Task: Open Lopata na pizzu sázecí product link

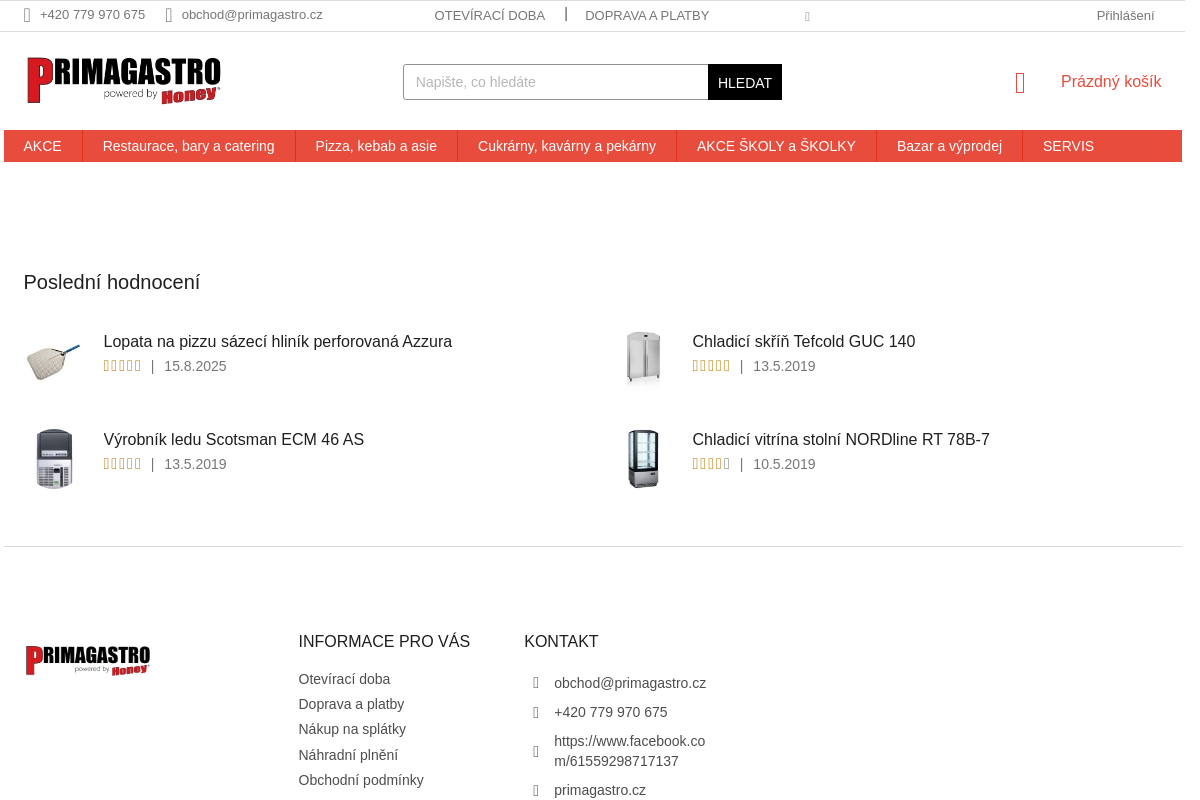Action: tap(278, 342)
